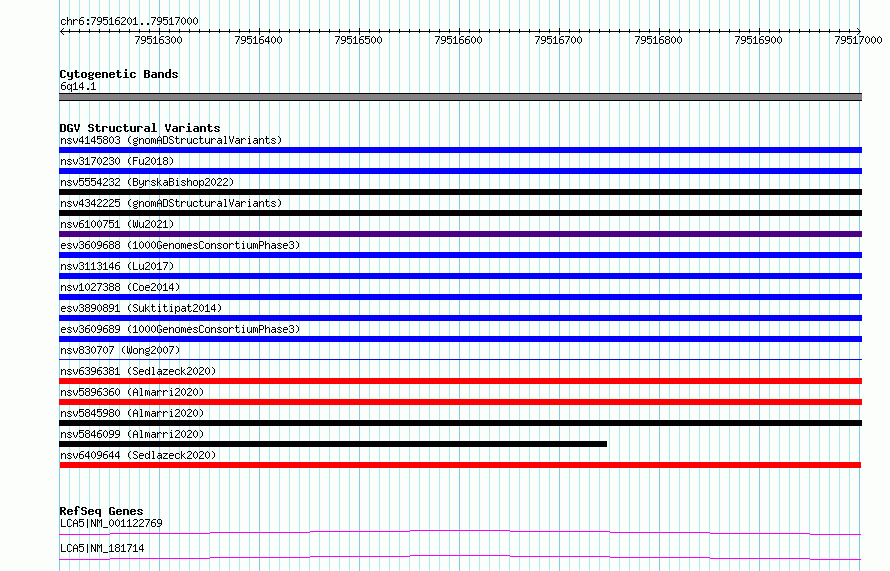Screen dimensions: 890x571
Task: Select the red nsv5896360 variant bar
Action: pyautogui.click(x=460, y=402)
